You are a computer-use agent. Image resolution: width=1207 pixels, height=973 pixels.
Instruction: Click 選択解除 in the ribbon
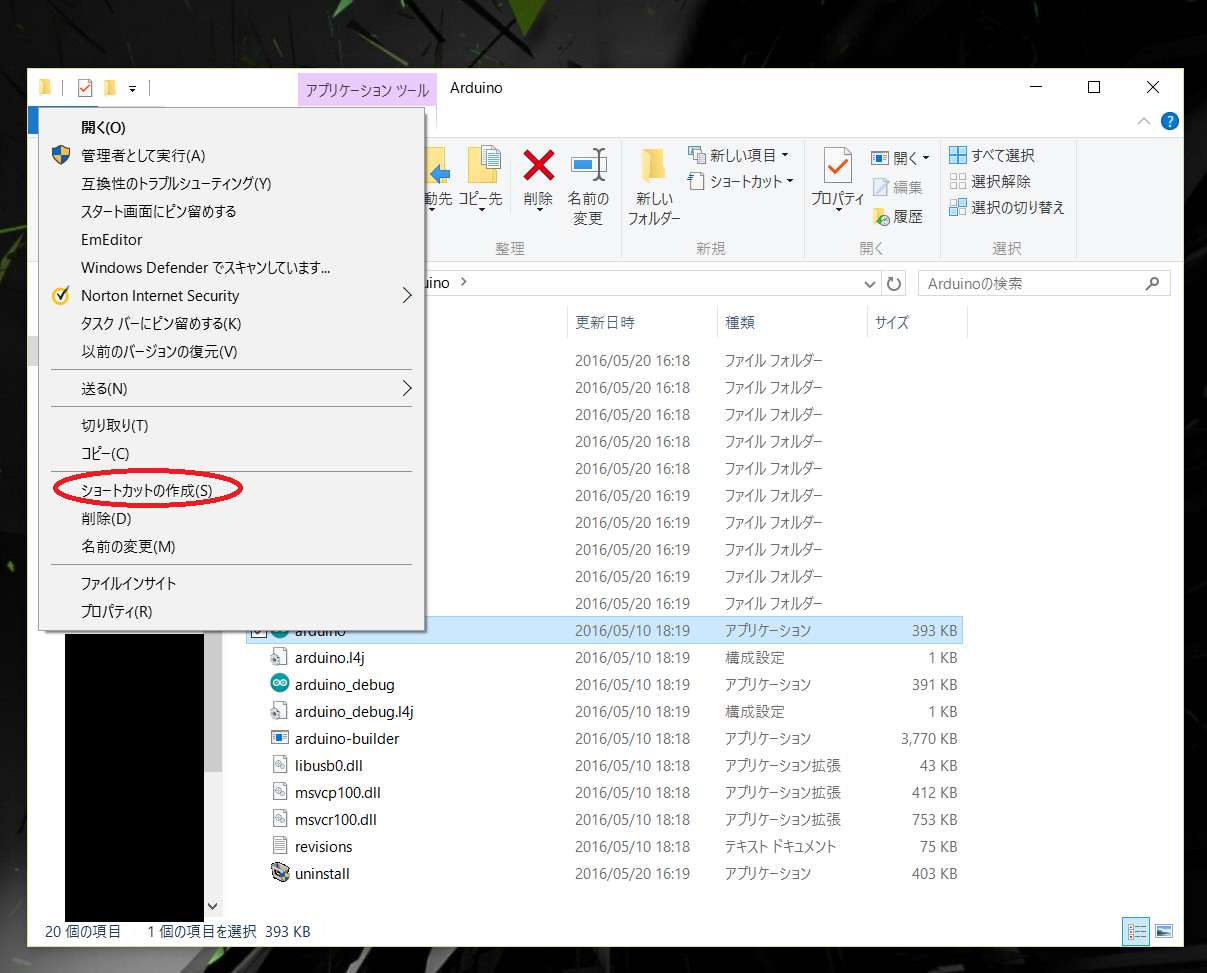990,181
